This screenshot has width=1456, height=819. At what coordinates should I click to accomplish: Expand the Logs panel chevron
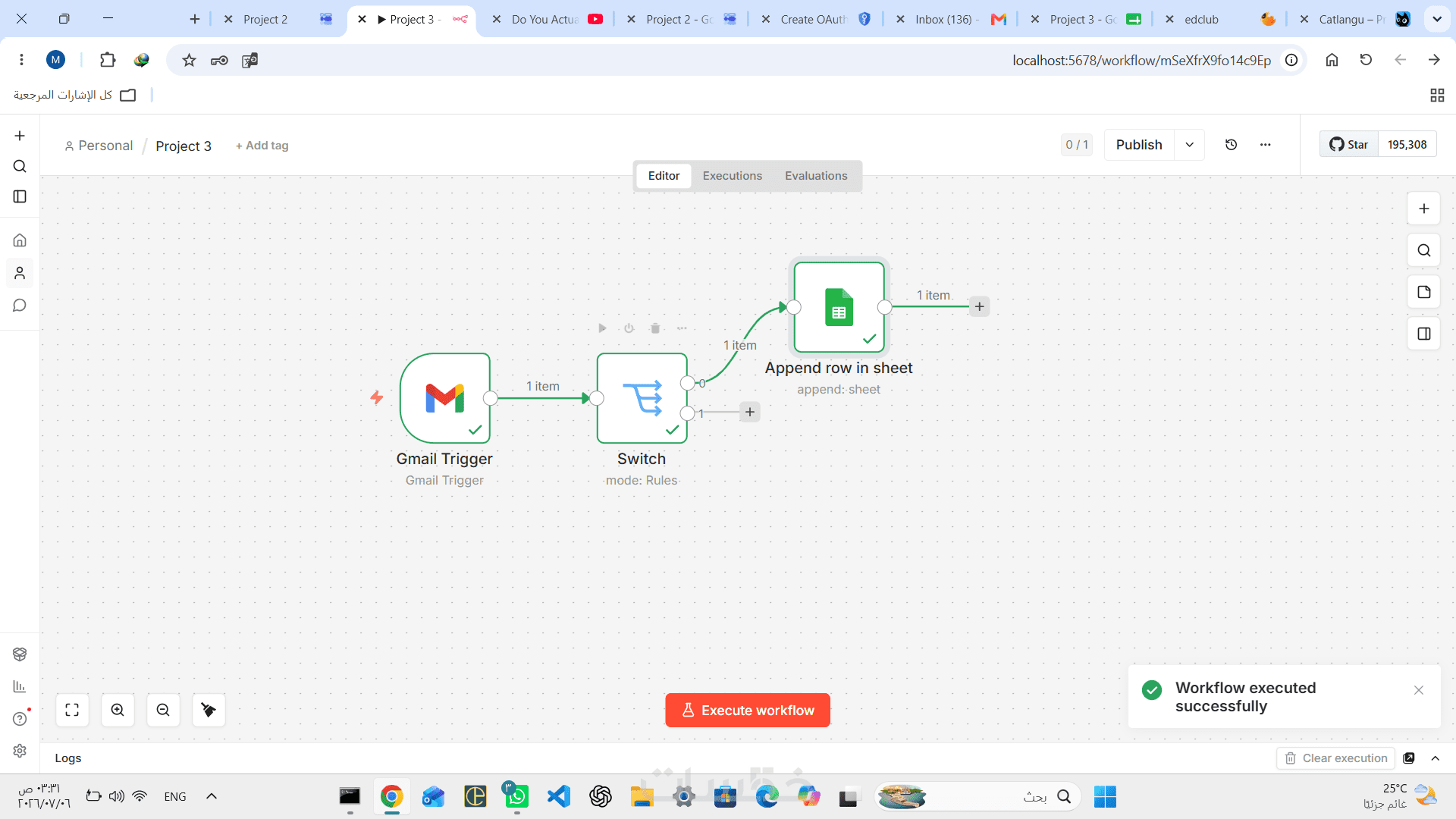click(x=1436, y=758)
